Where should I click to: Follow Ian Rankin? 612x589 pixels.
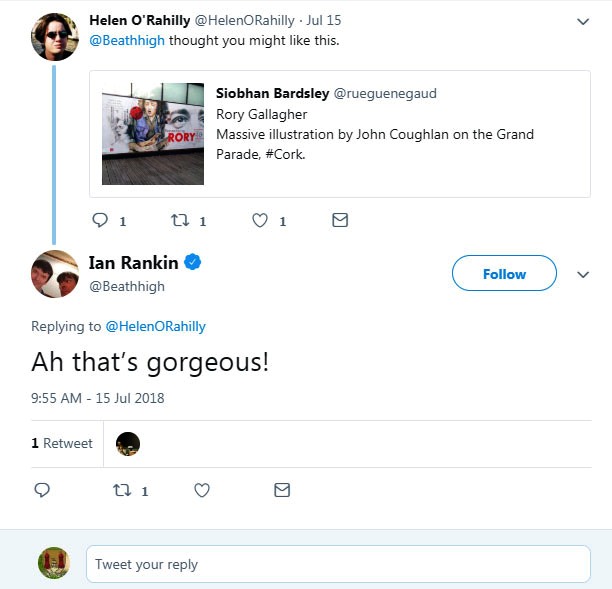(504, 274)
